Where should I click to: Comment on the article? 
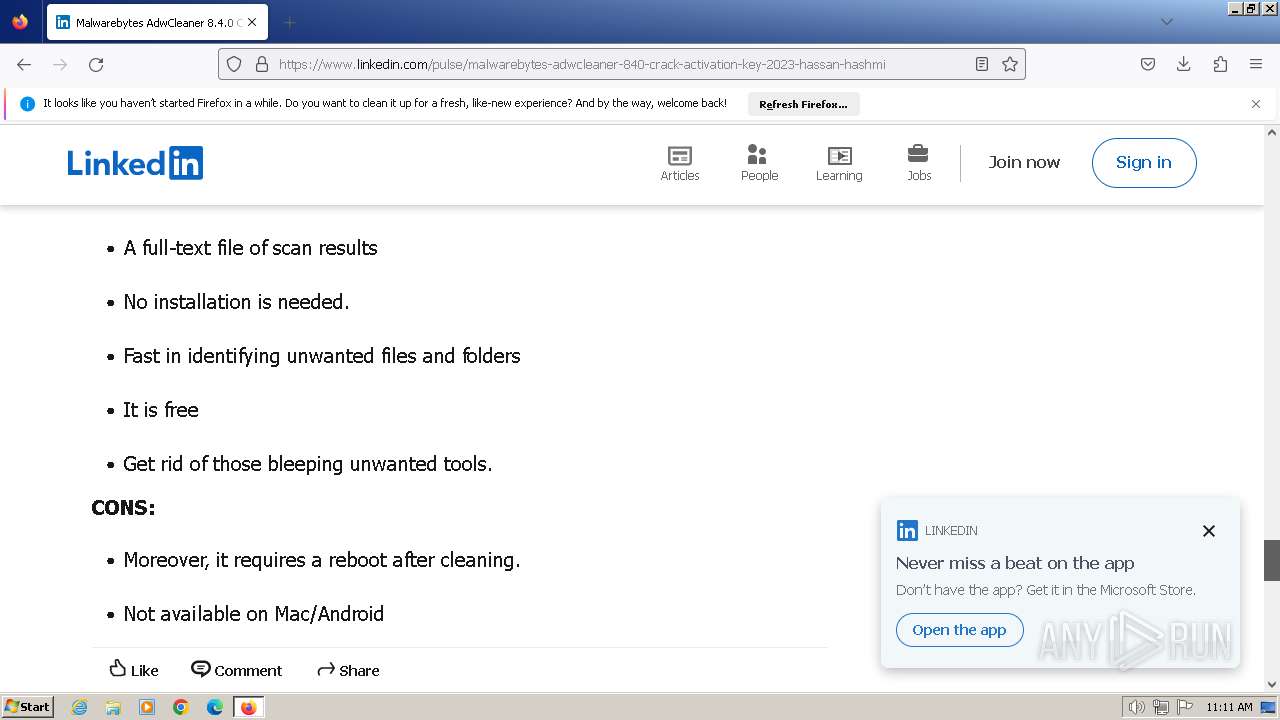(237, 670)
